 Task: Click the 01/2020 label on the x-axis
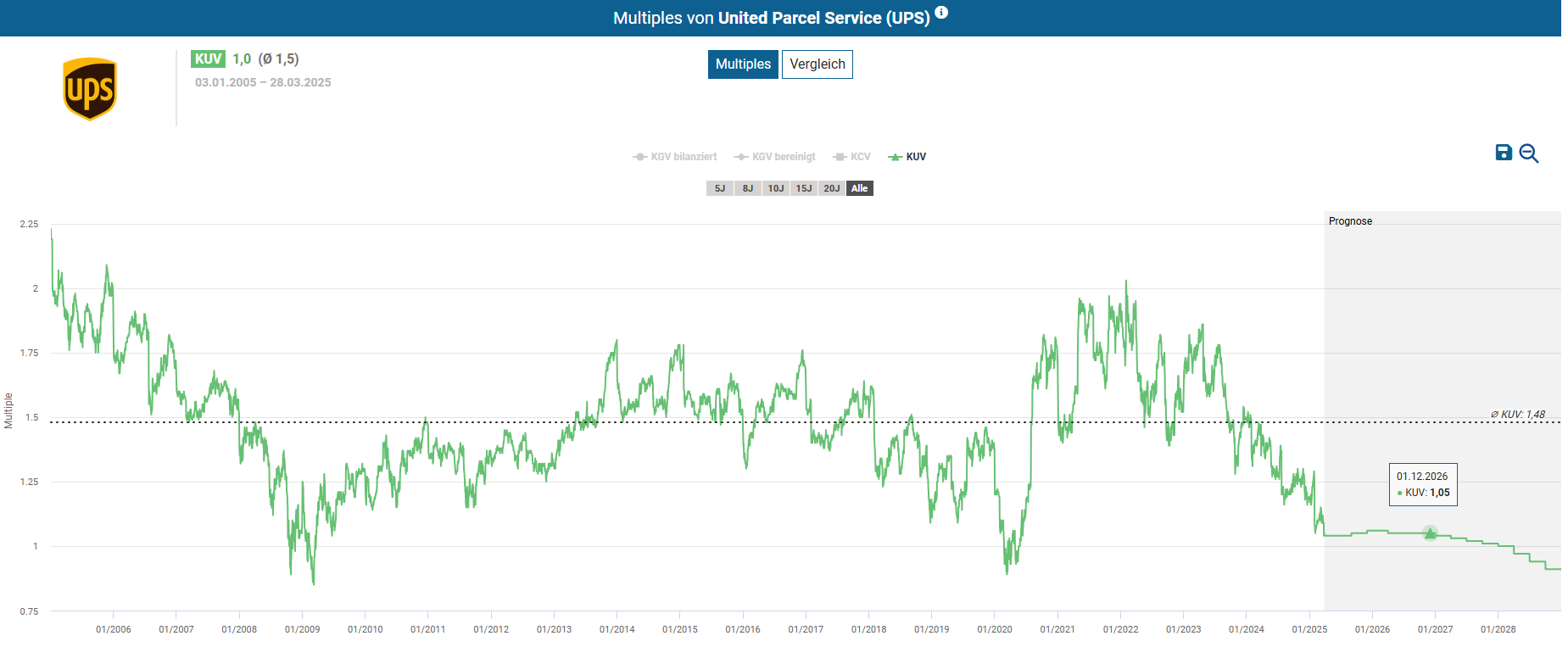coord(994,629)
